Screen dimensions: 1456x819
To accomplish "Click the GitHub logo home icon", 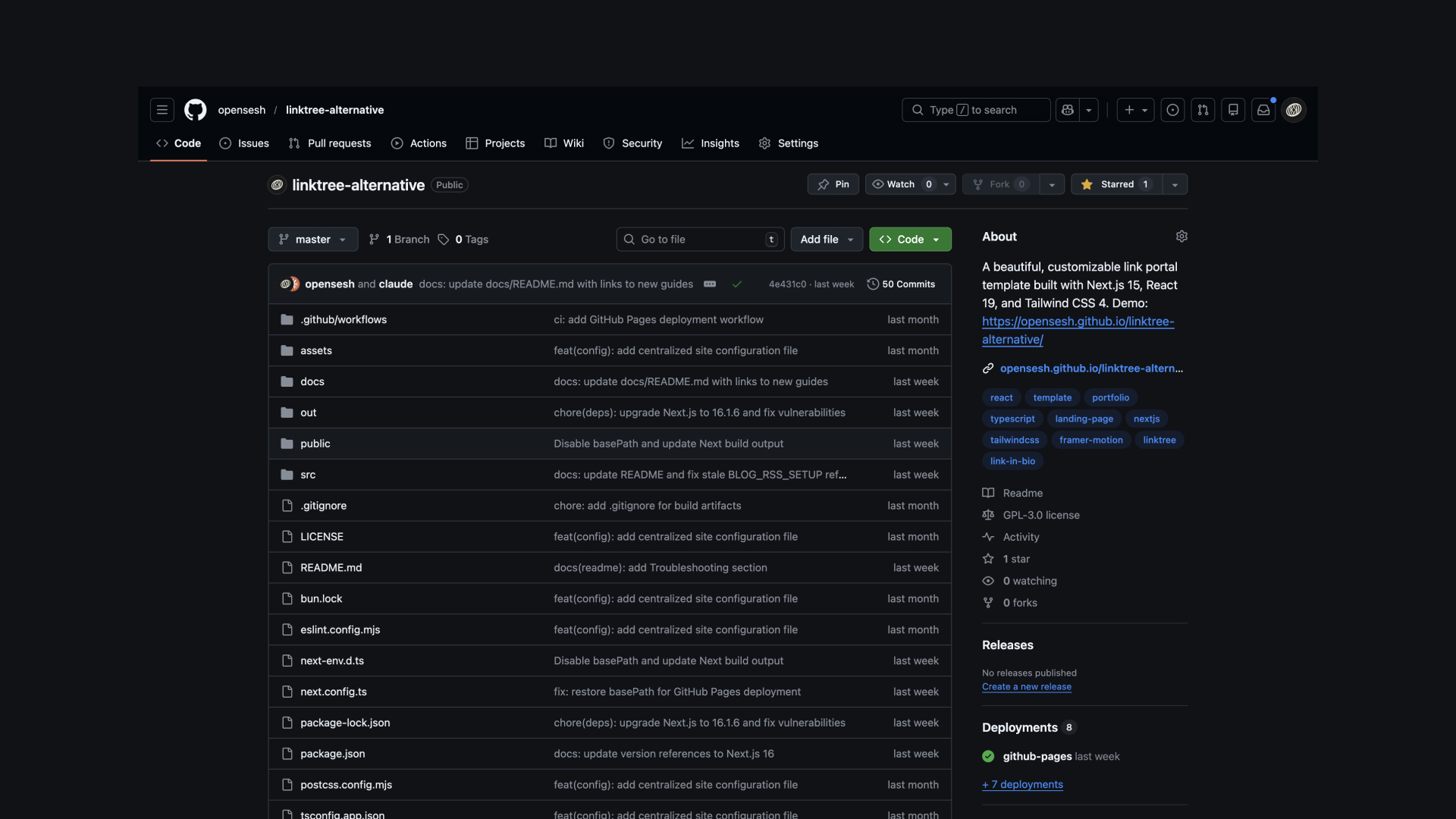I will tap(195, 110).
